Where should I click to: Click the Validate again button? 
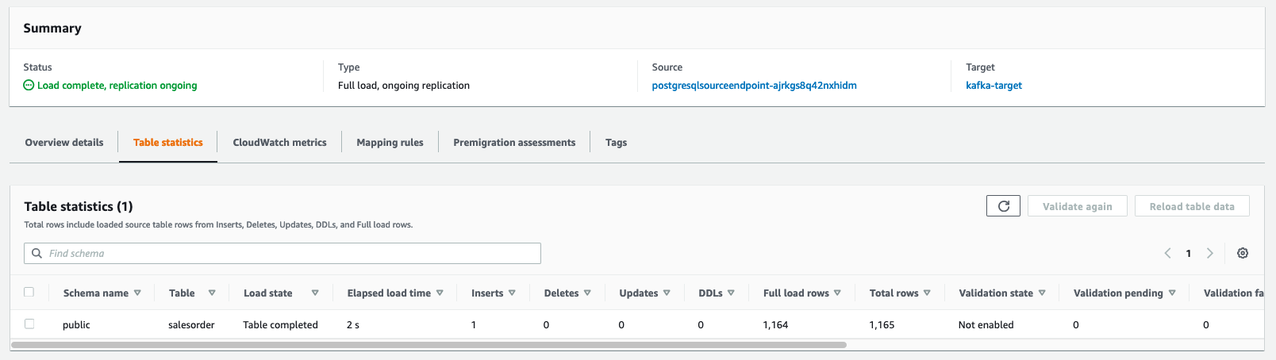click(1077, 206)
